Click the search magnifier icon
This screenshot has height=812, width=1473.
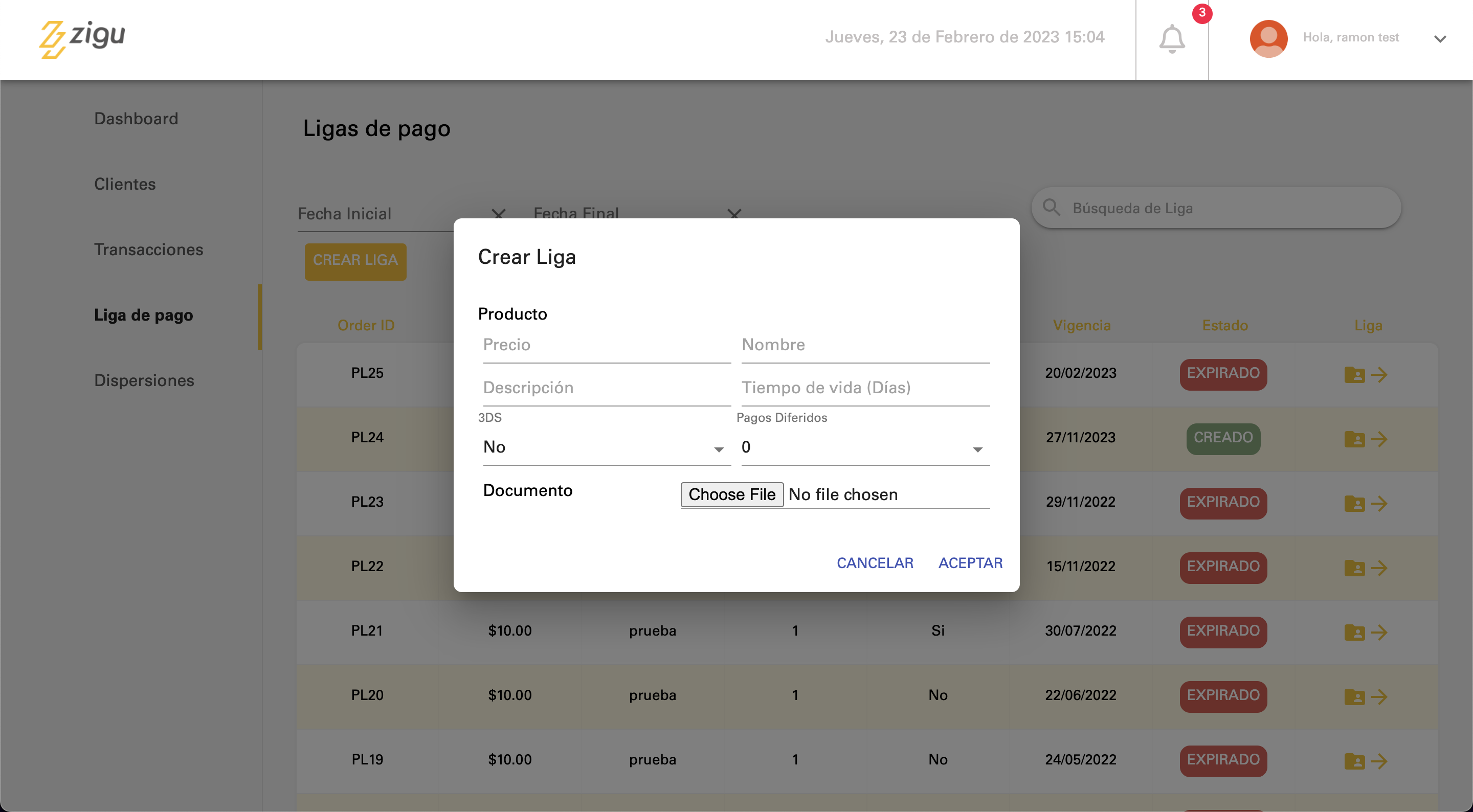click(1051, 208)
